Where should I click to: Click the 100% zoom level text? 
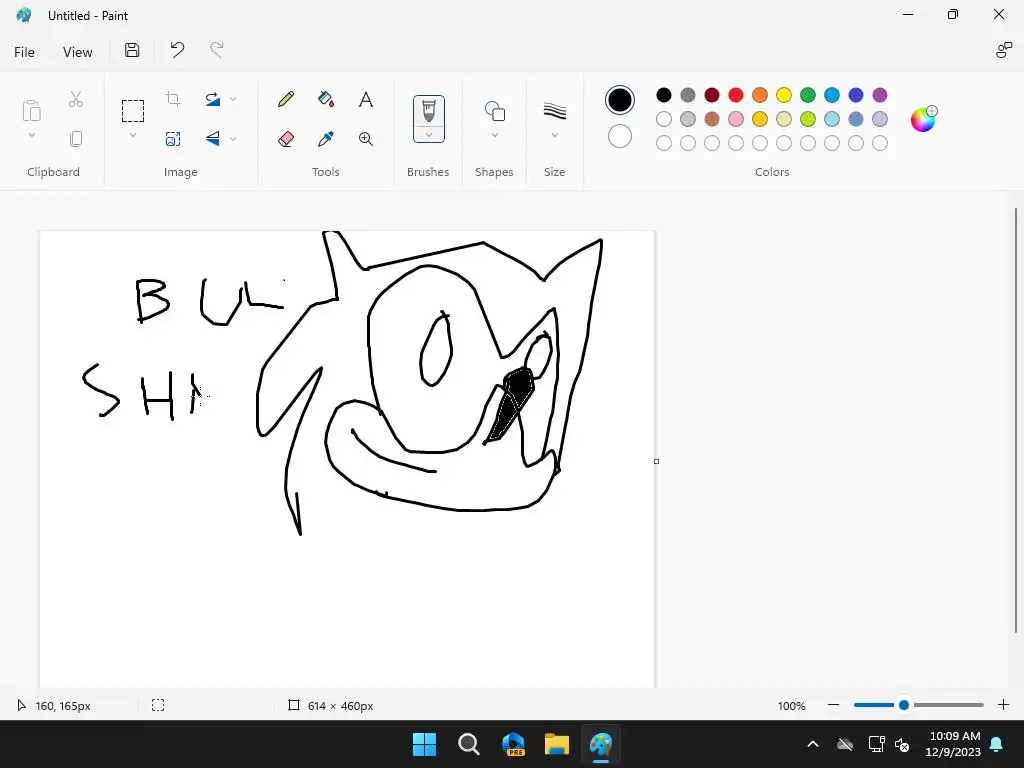(792, 706)
